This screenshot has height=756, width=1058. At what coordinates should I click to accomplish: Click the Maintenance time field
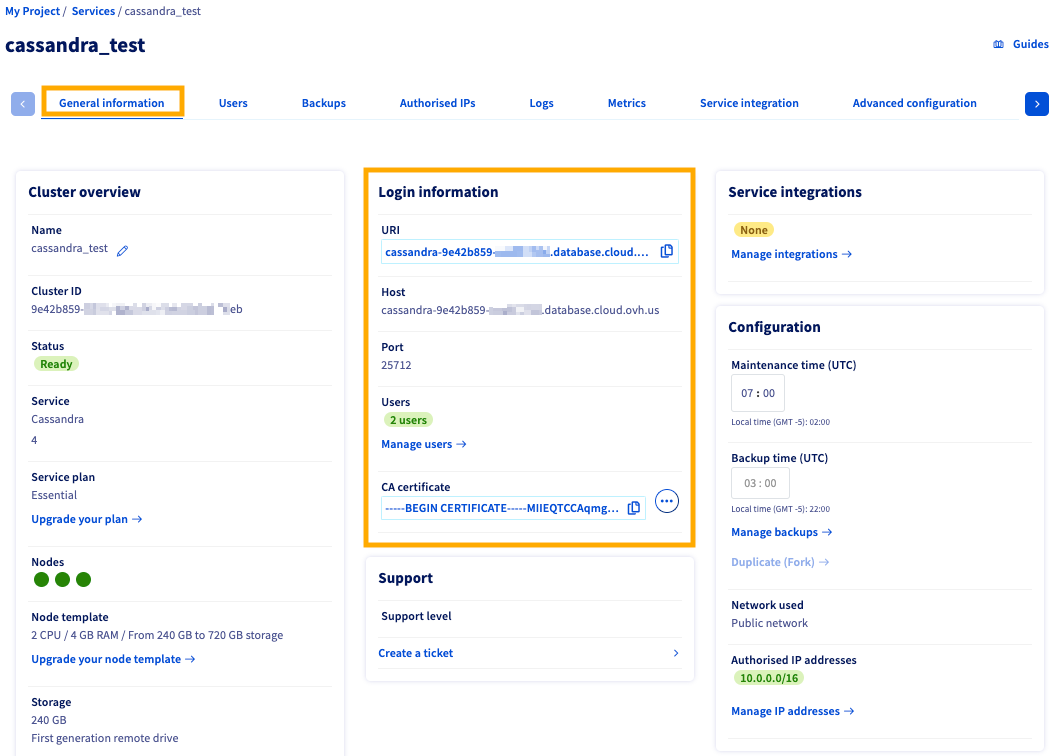click(757, 392)
